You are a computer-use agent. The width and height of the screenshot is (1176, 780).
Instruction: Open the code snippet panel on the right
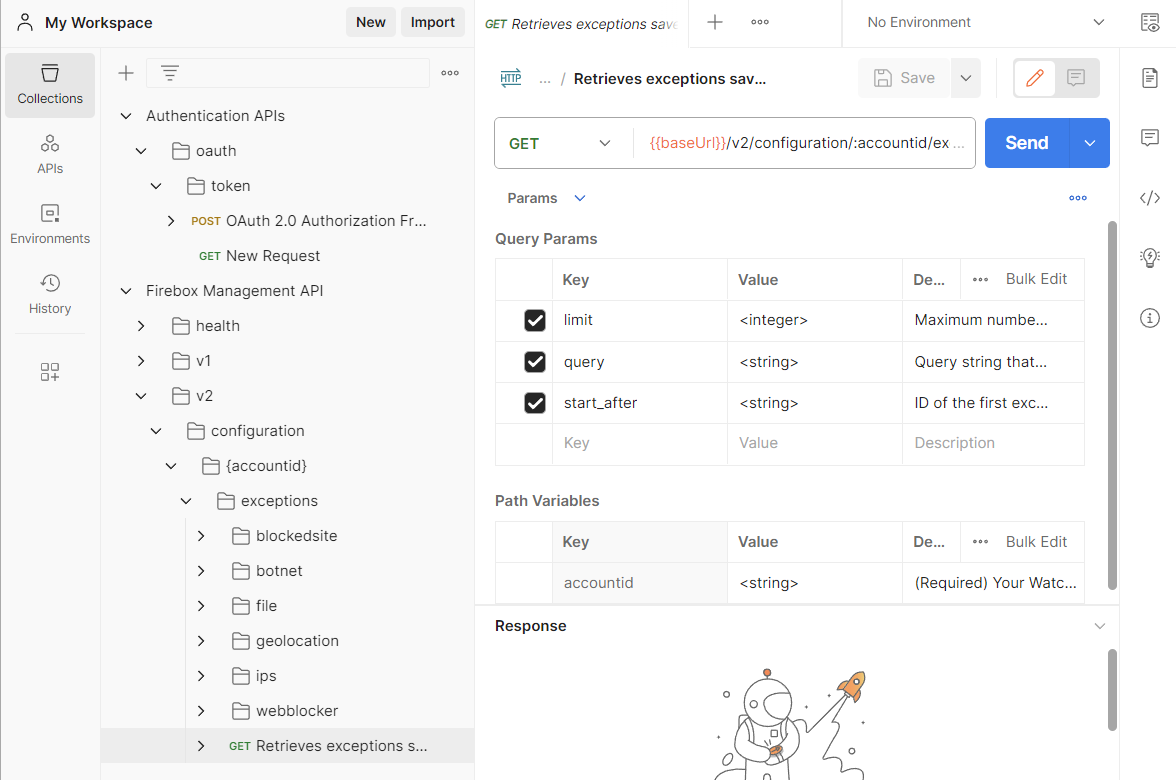tap(1149, 197)
